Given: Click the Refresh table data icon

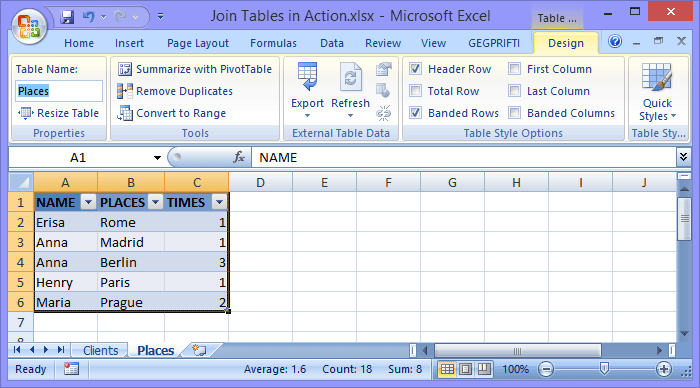Looking at the screenshot, I should tap(350, 78).
